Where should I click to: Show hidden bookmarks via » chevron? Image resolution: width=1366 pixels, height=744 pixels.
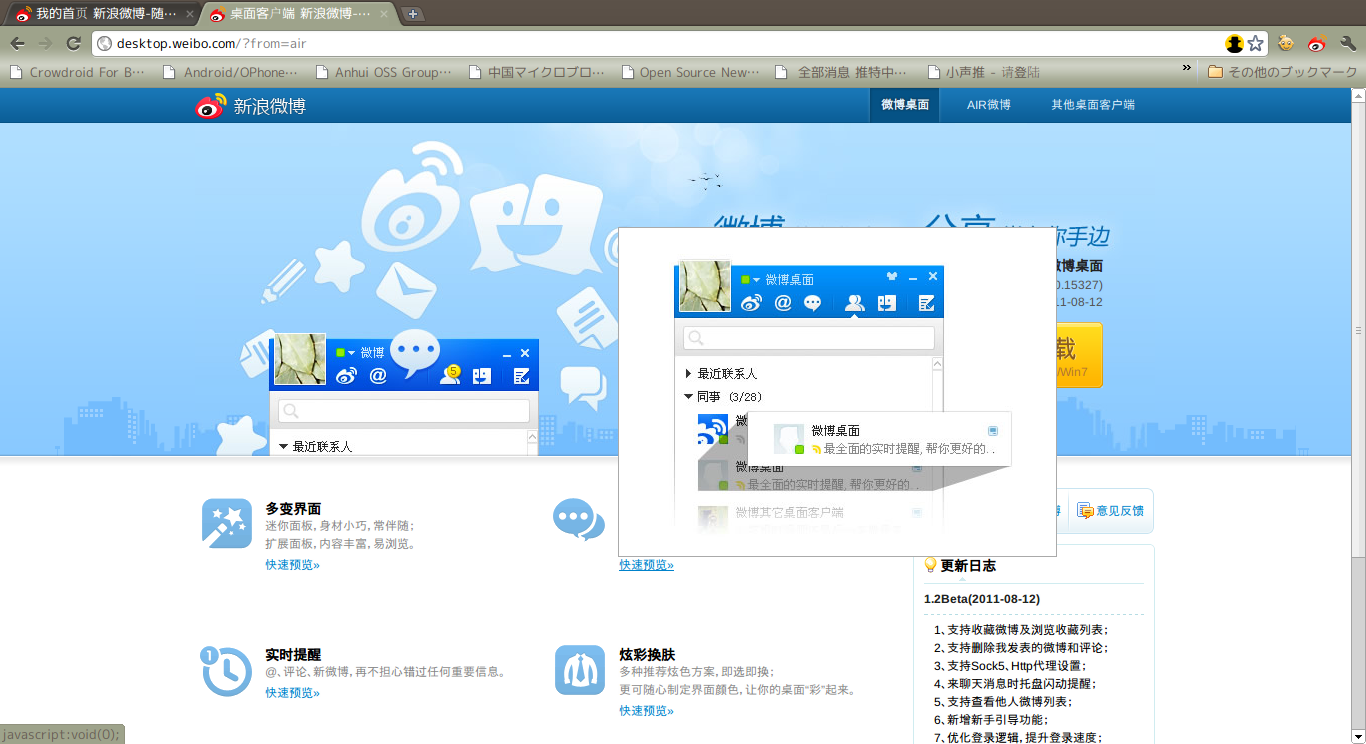pyautogui.click(x=1187, y=69)
